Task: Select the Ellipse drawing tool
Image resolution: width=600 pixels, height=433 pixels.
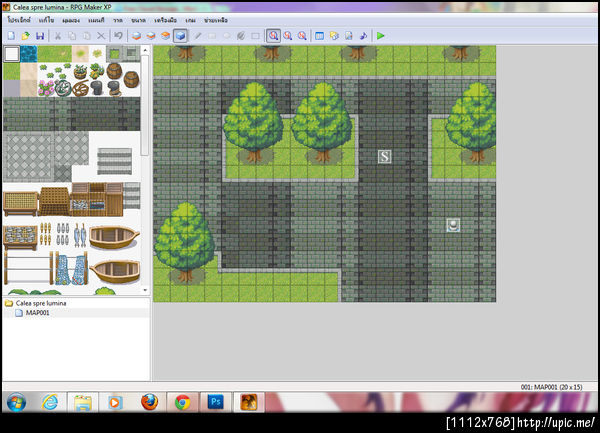Action: coord(227,36)
